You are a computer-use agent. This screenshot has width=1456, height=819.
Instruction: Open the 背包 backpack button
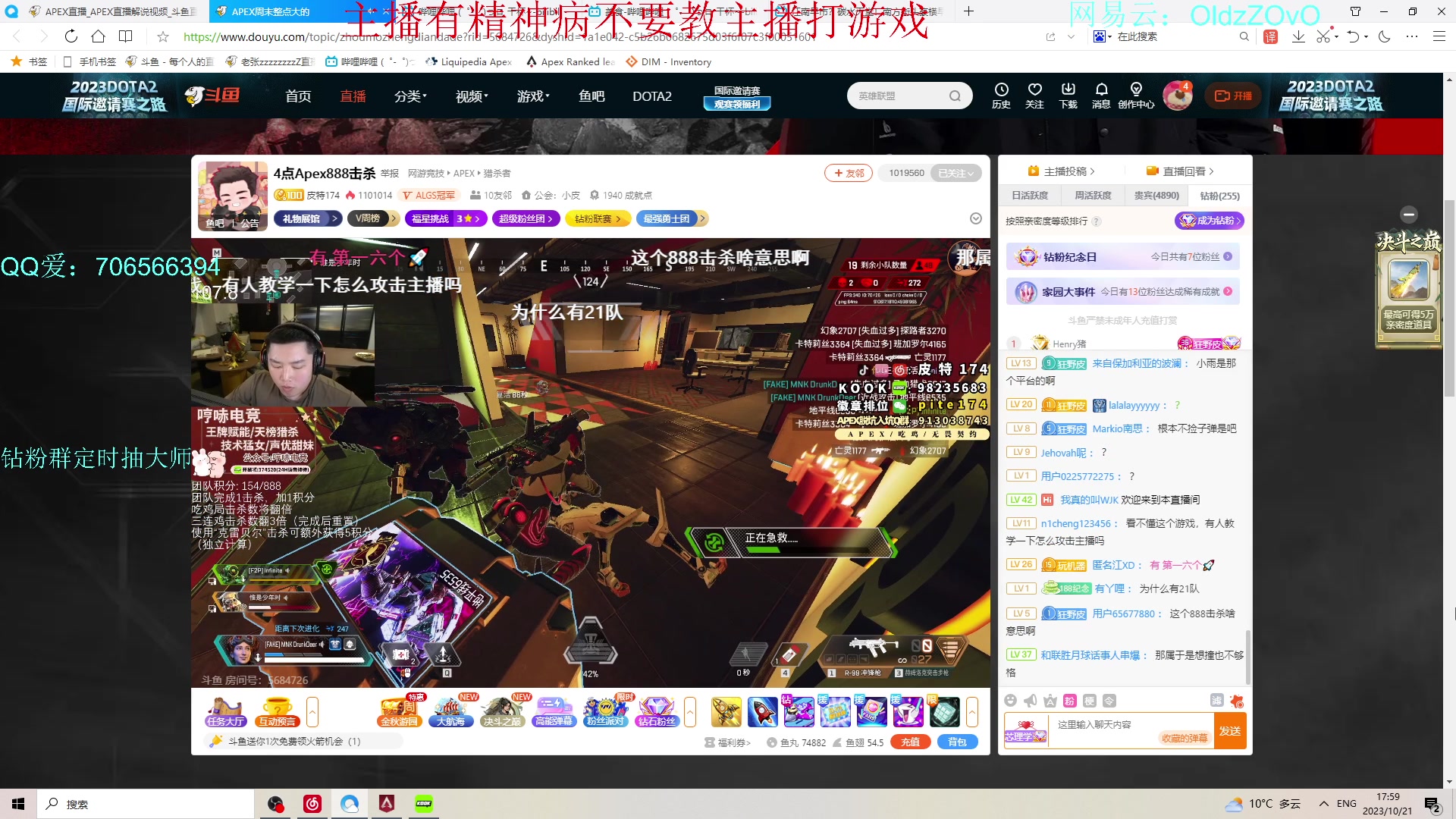coord(958,742)
